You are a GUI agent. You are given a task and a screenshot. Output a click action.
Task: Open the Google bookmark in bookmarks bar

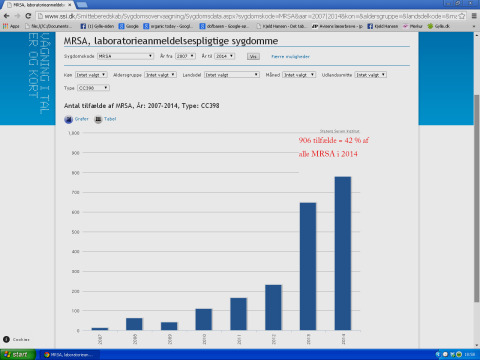pos(129,26)
